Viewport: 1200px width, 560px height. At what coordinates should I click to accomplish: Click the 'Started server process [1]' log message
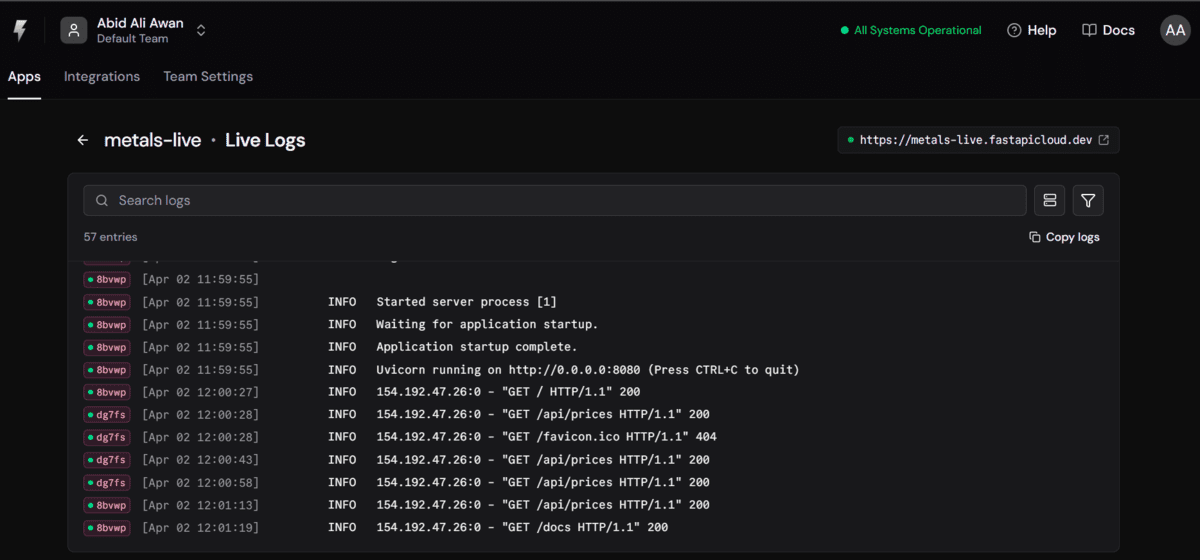(466, 302)
